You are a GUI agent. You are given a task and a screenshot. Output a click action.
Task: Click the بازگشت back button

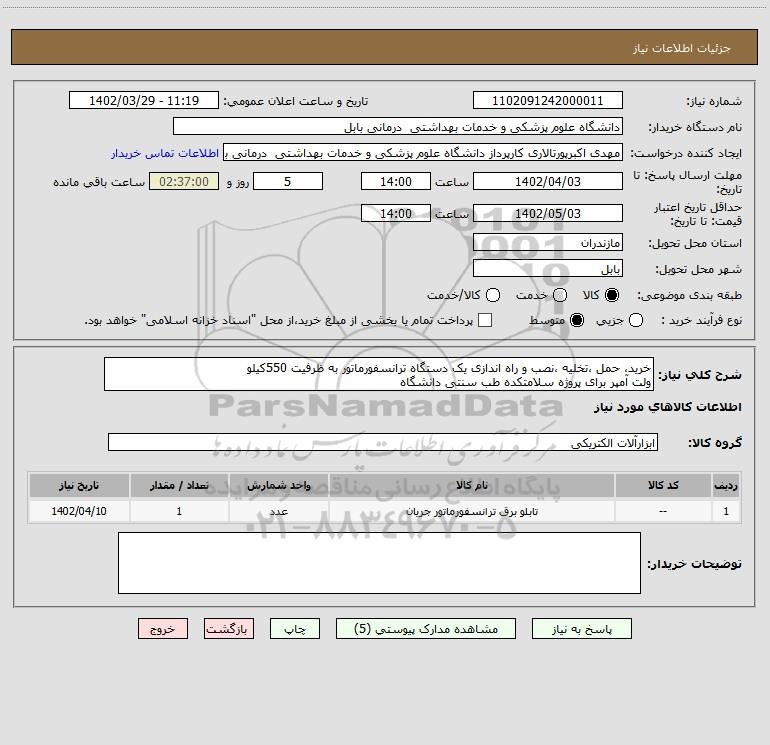(x=229, y=629)
